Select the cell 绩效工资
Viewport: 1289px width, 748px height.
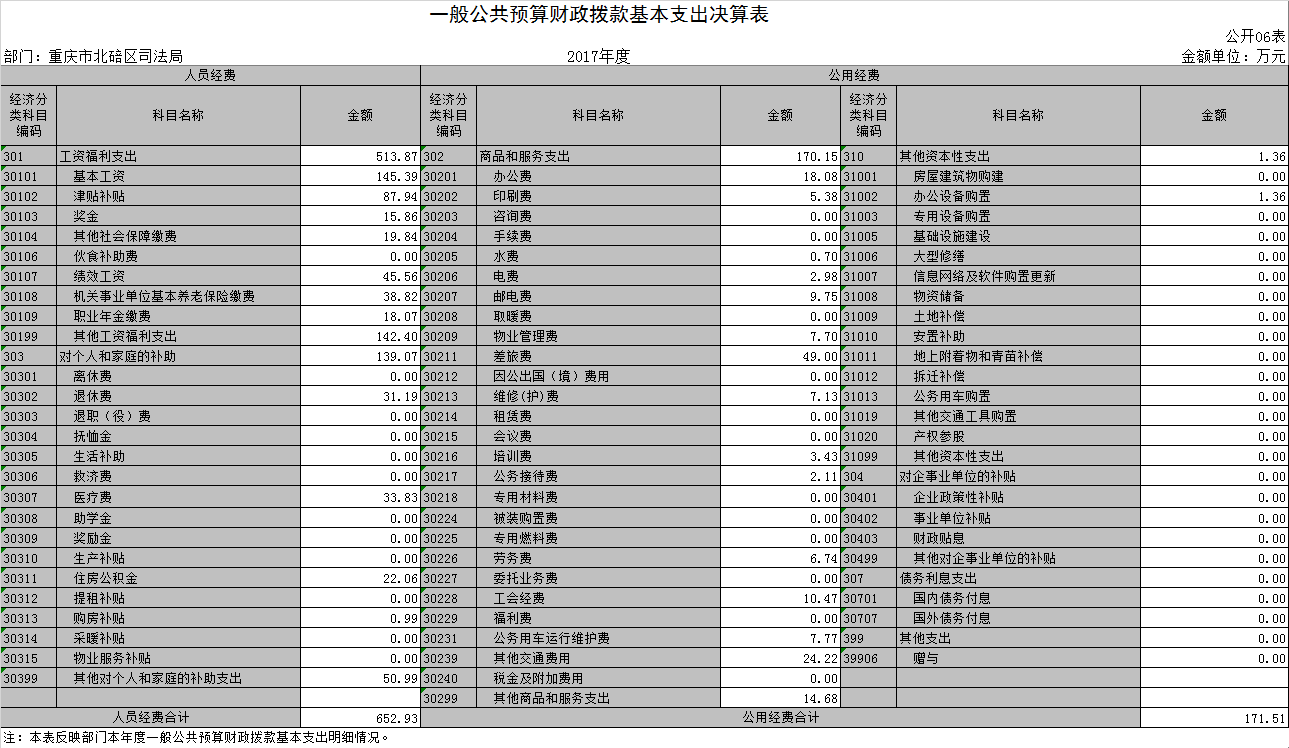pyautogui.click(x=179, y=277)
